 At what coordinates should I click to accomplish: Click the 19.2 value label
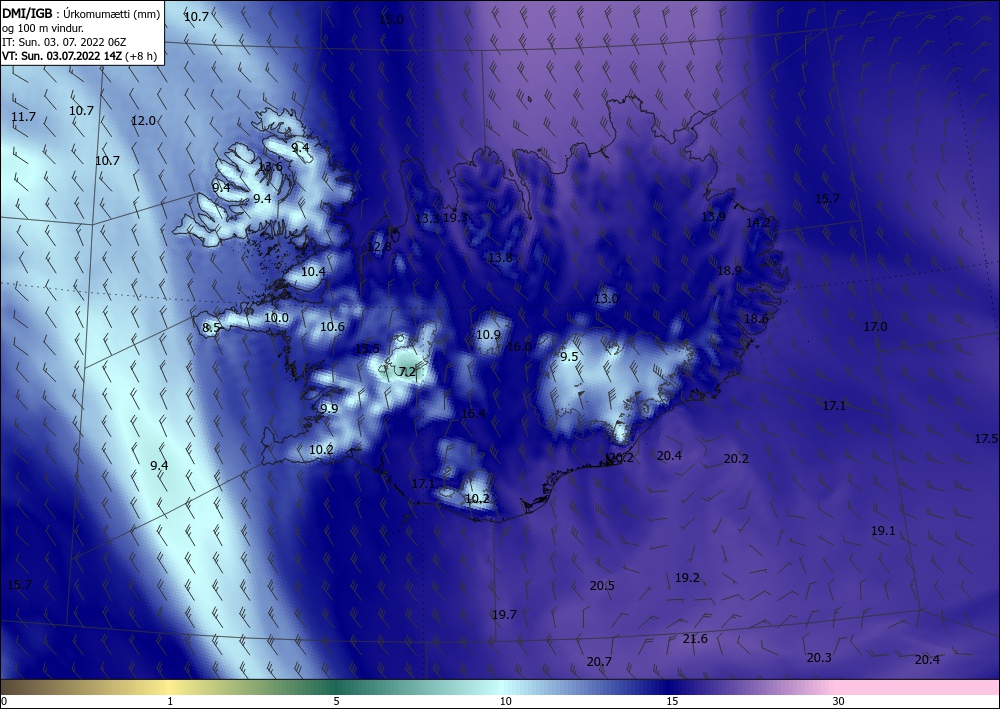[688, 578]
